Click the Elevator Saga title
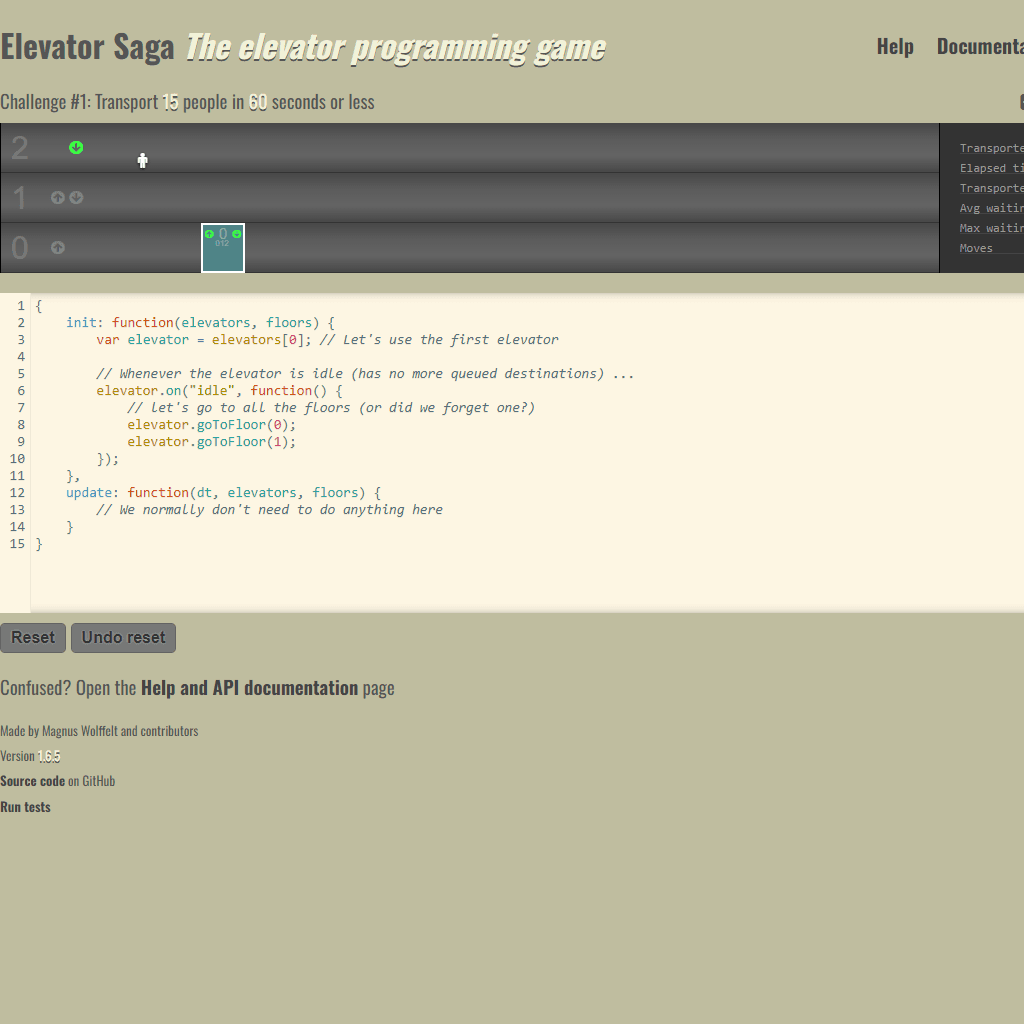The height and width of the screenshot is (1024, 1024). click(x=88, y=47)
